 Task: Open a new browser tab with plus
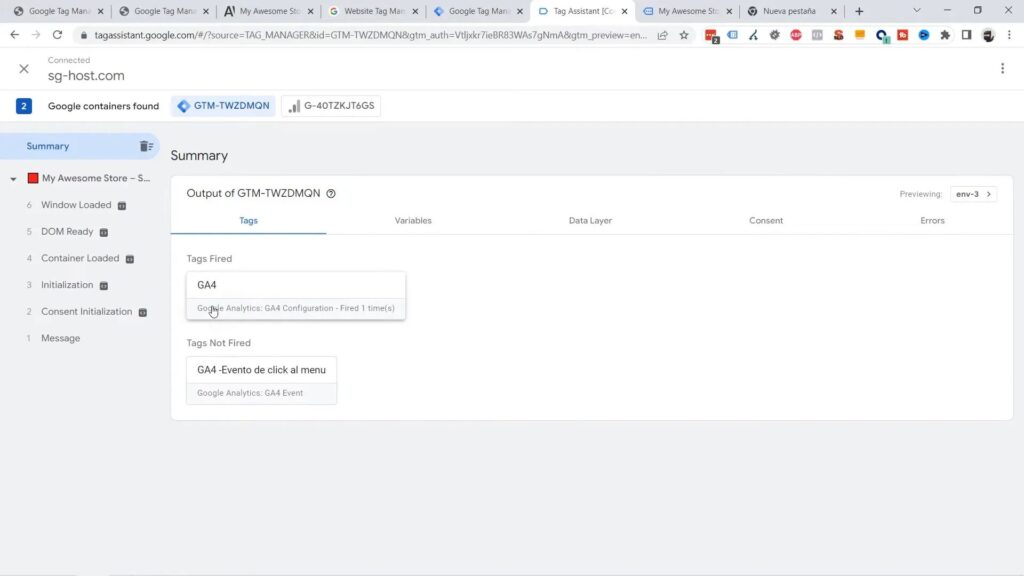coord(859,11)
